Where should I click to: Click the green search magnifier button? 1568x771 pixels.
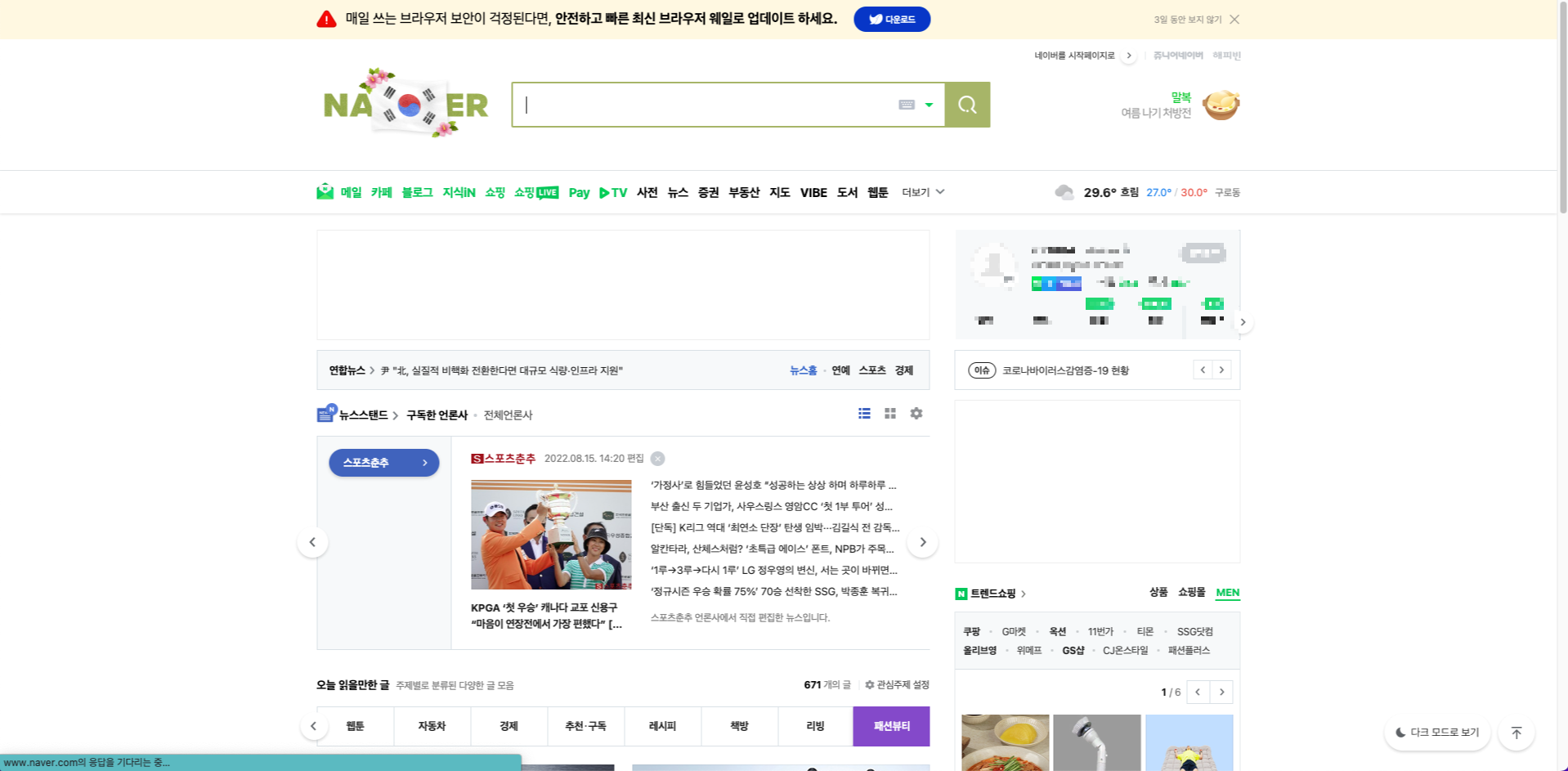pos(967,105)
